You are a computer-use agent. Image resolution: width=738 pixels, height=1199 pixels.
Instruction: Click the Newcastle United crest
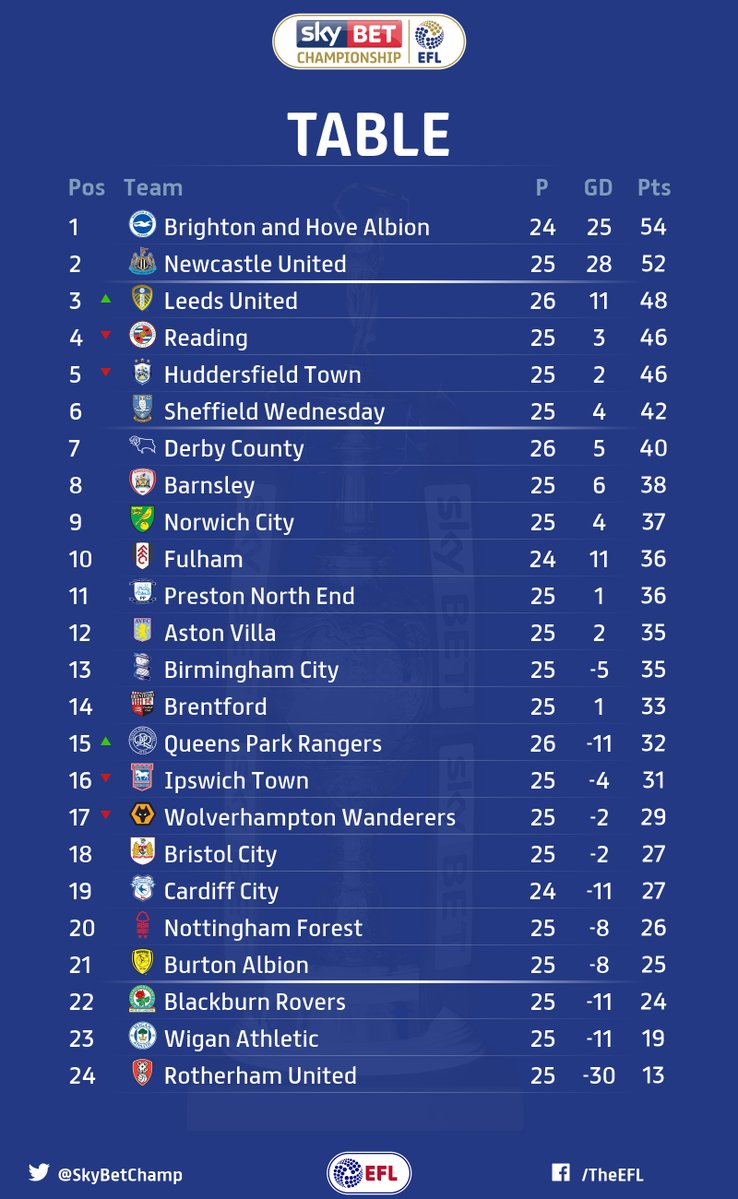coord(142,262)
